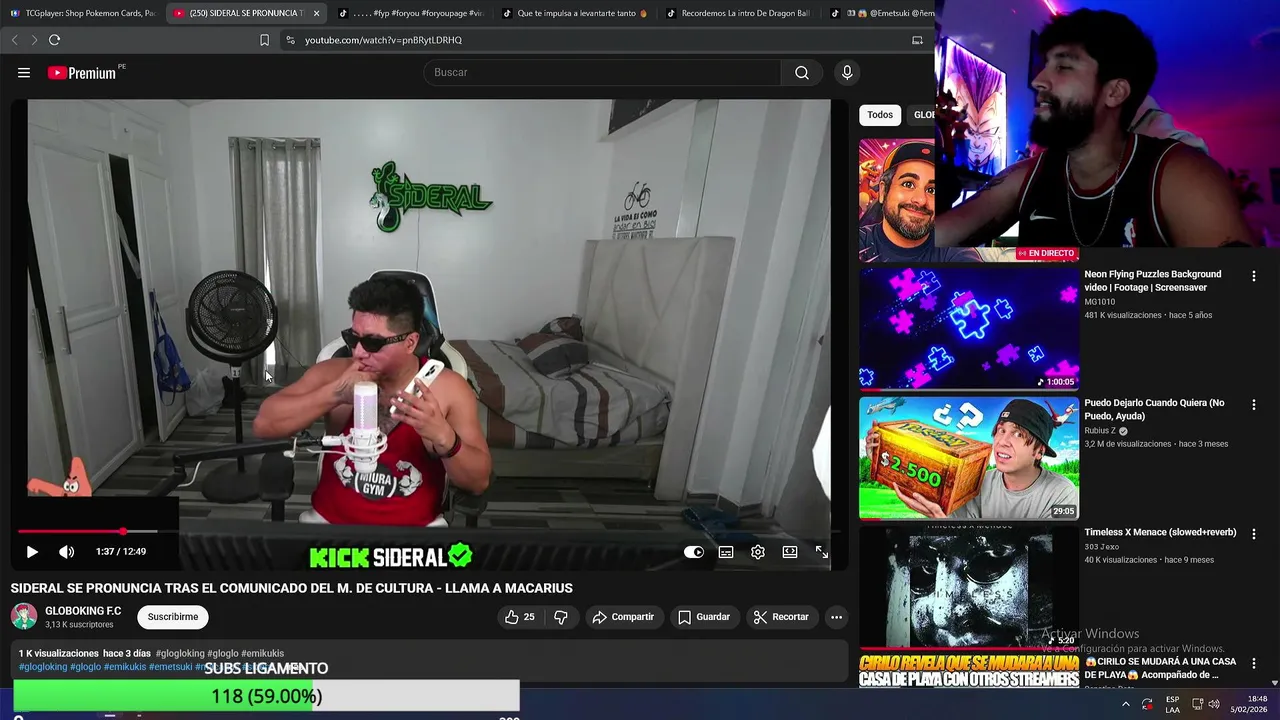The height and width of the screenshot is (720, 1280).
Task: Switch to Que te impulsa a levantarte tab
Action: [575, 13]
